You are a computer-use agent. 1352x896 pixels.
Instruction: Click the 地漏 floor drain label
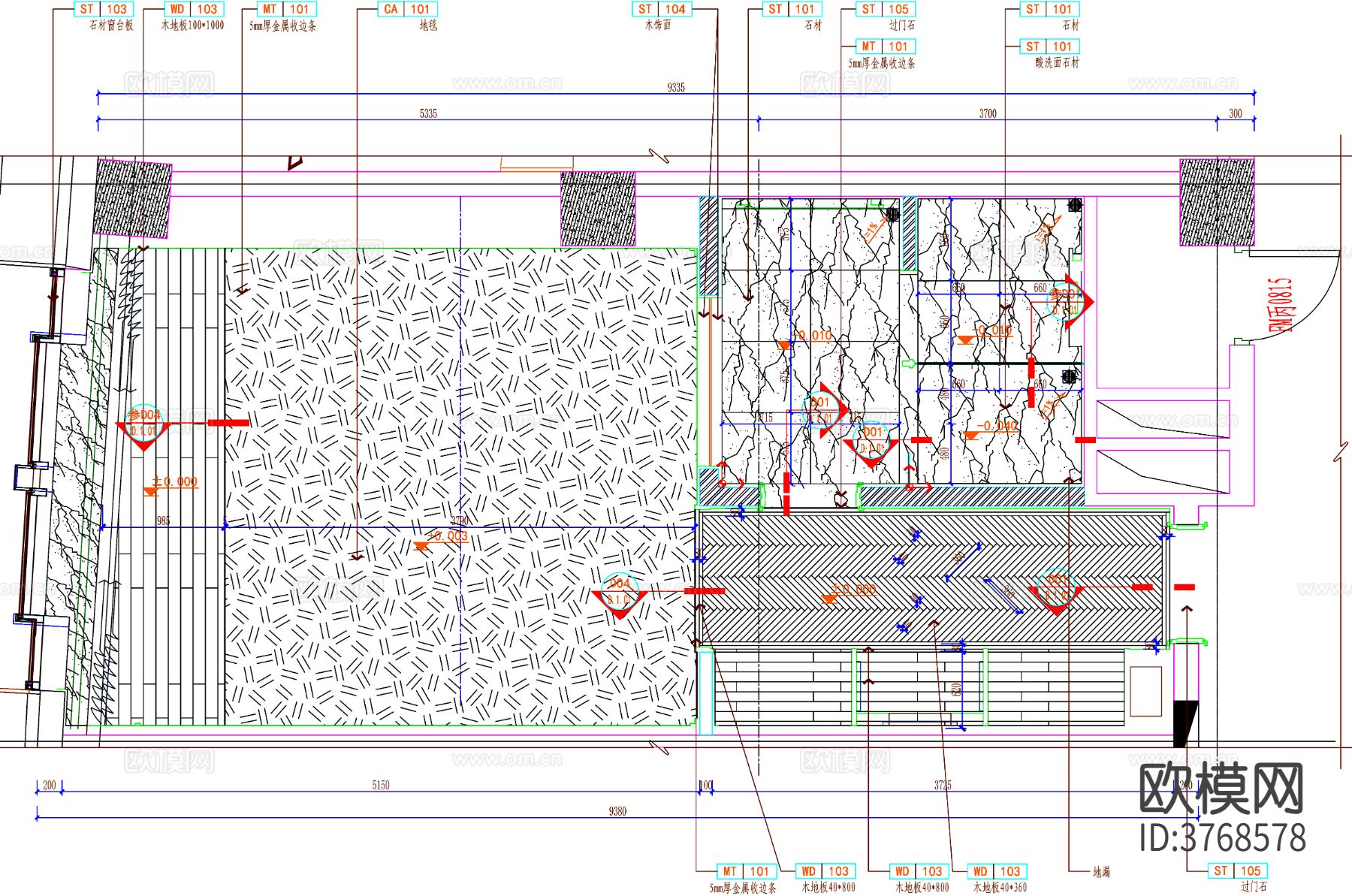pyautogui.click(x=1101, y=872)
